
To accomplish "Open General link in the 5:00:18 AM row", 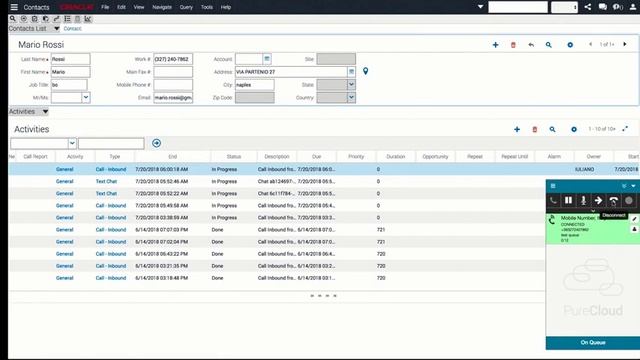I will (x=64, y=169).
